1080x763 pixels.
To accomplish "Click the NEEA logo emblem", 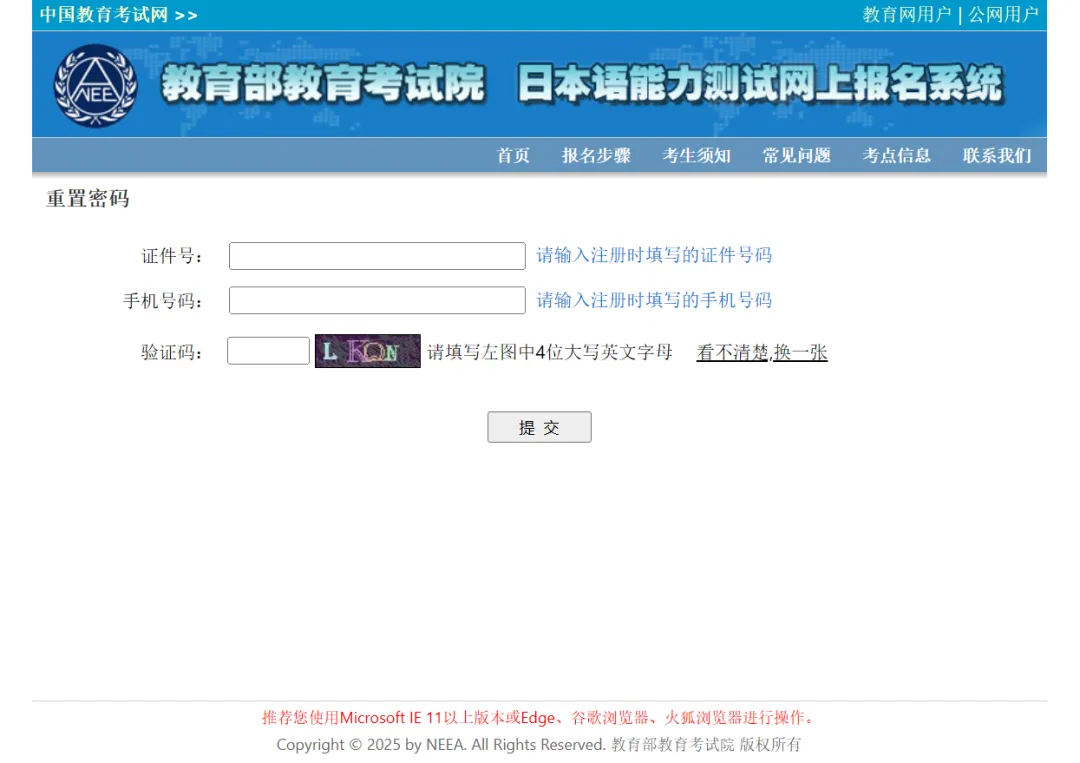I will (x=95, y=85).
